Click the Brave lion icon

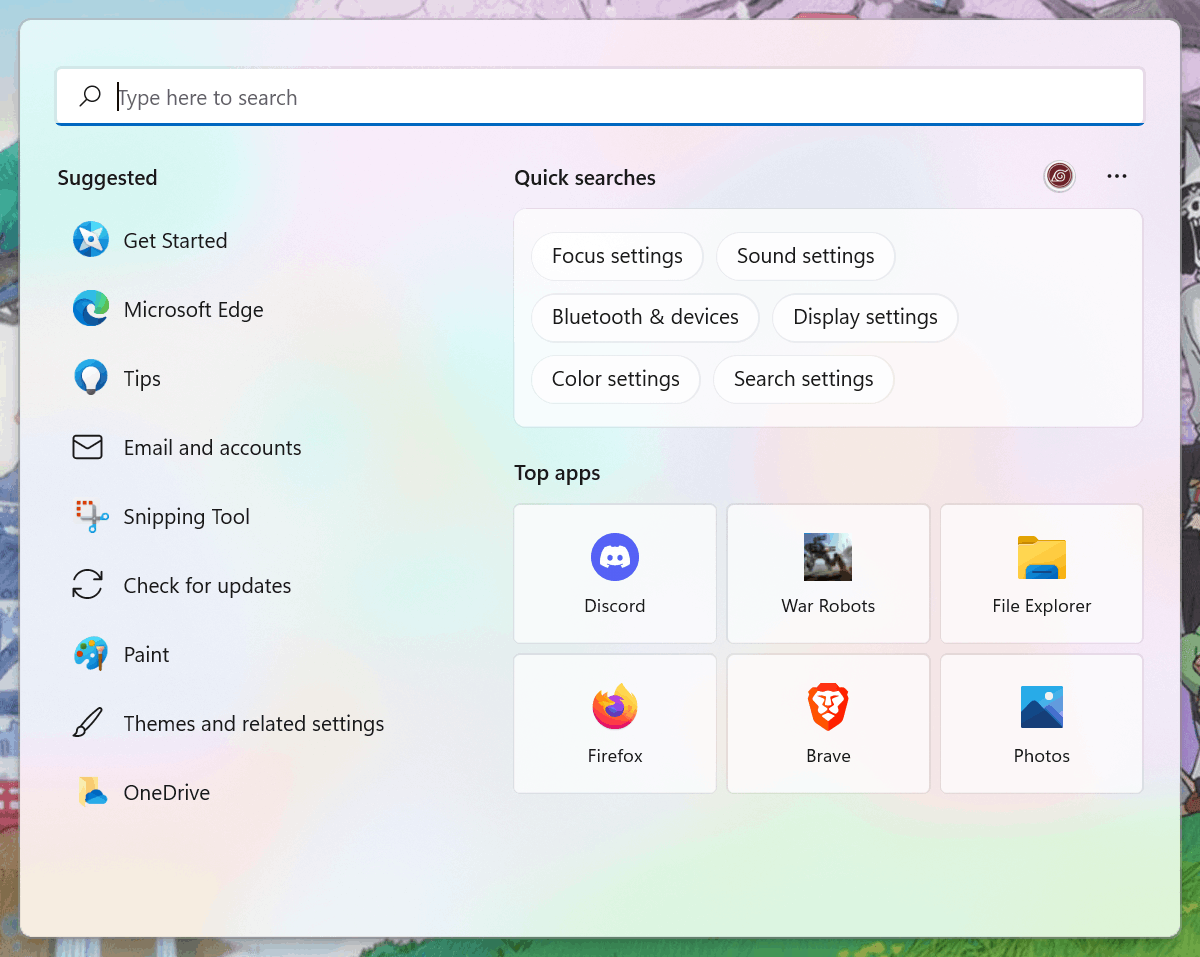(x=828, y=707)
